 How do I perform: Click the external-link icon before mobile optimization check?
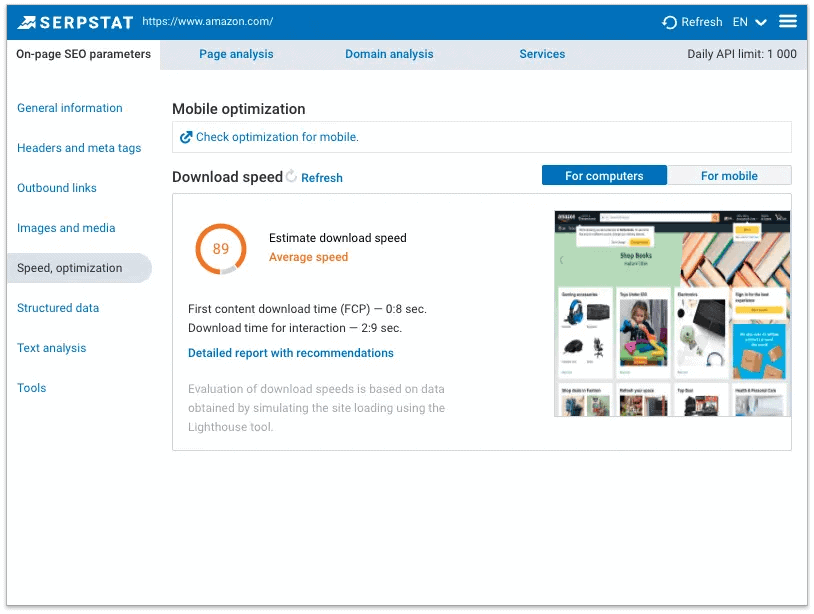coord(185,136)
